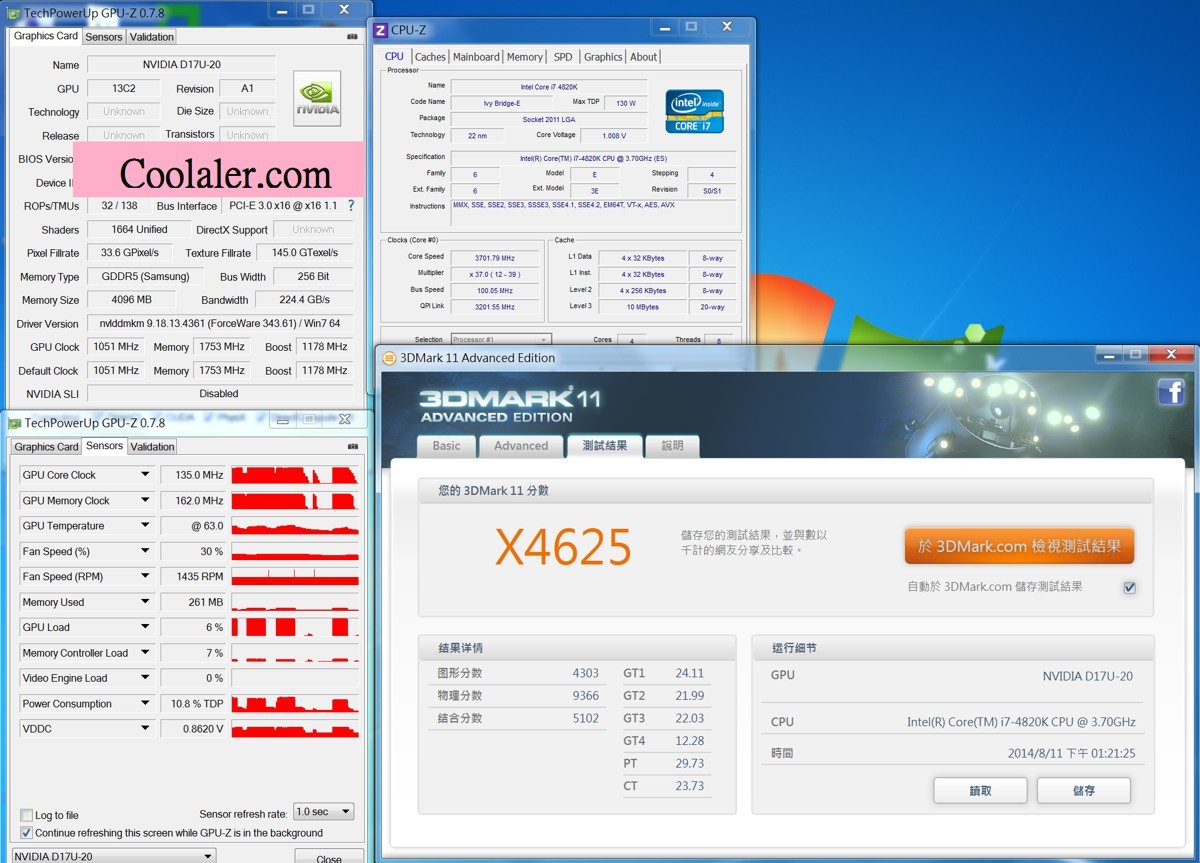Click the camera capture icon in top GPU-Z window

click(x=351, y=37)
